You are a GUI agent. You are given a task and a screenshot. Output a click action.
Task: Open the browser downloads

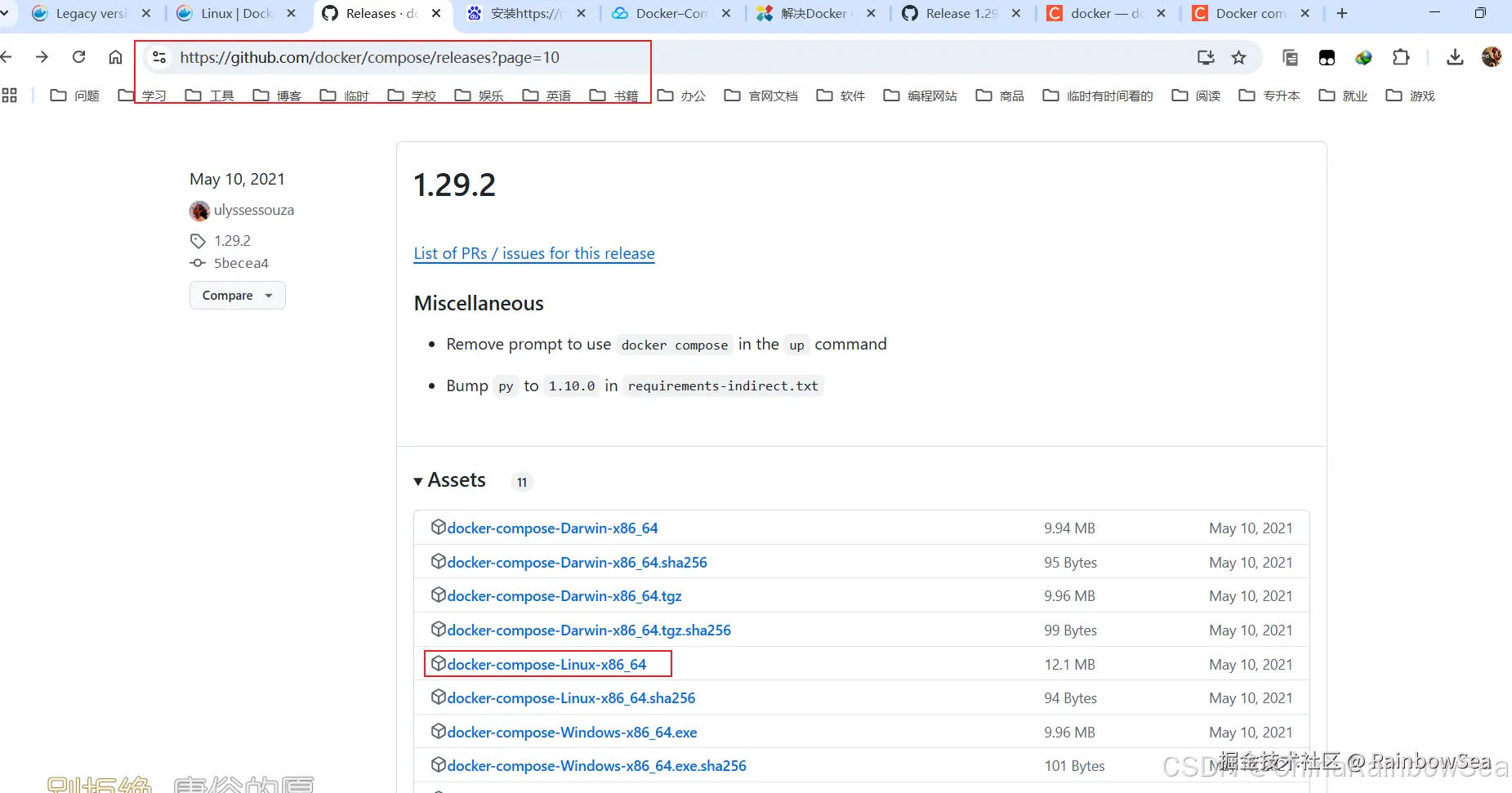[x=1455, y=57]
